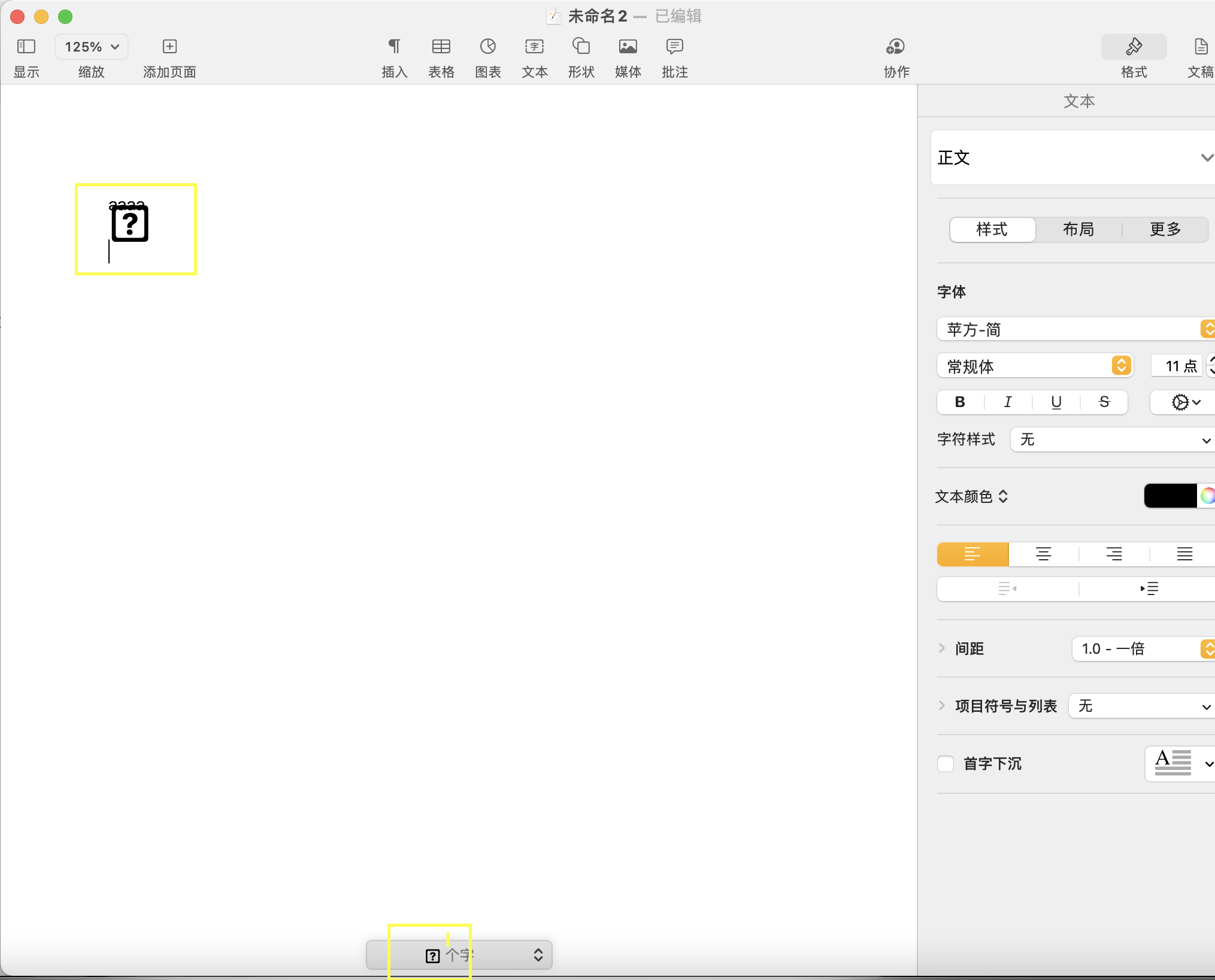The width and height of the screenshot is (1215, 980).
Task: Switch to the 布局 layout tab
Action: click(x=1078, y=229)
